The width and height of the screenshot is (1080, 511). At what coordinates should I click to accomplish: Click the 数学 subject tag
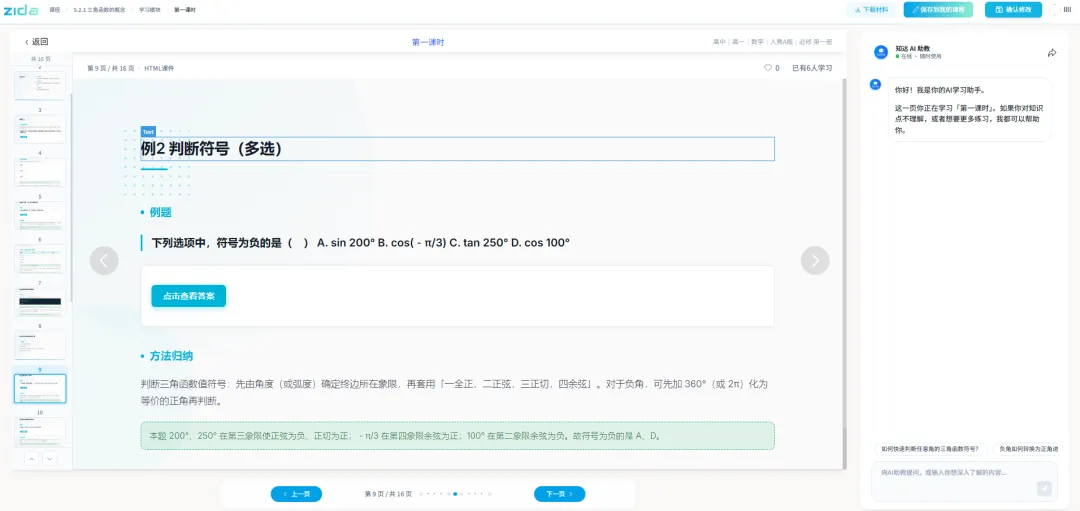coord(757,42)
